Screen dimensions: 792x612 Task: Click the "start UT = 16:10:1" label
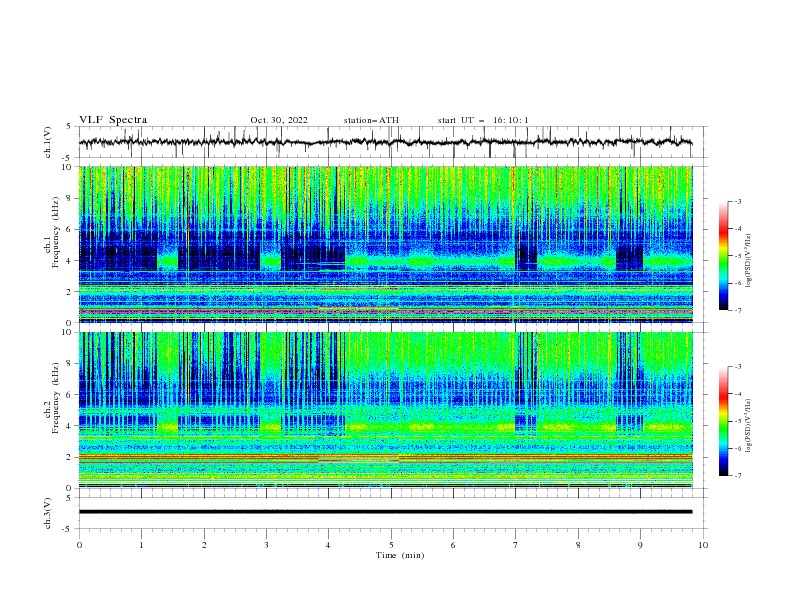[x=483, y=120]
